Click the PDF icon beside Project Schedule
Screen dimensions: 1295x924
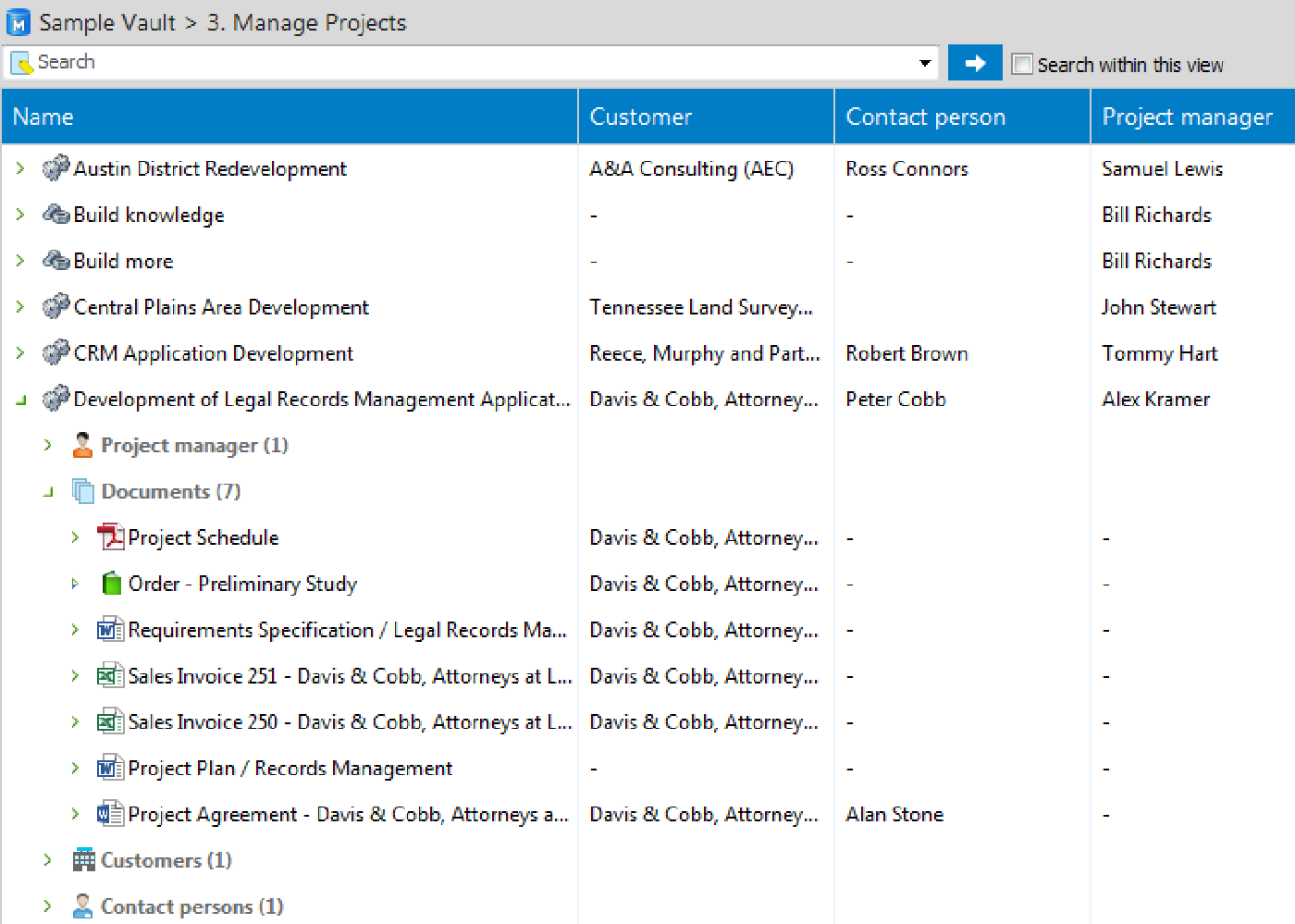[110, 537]
